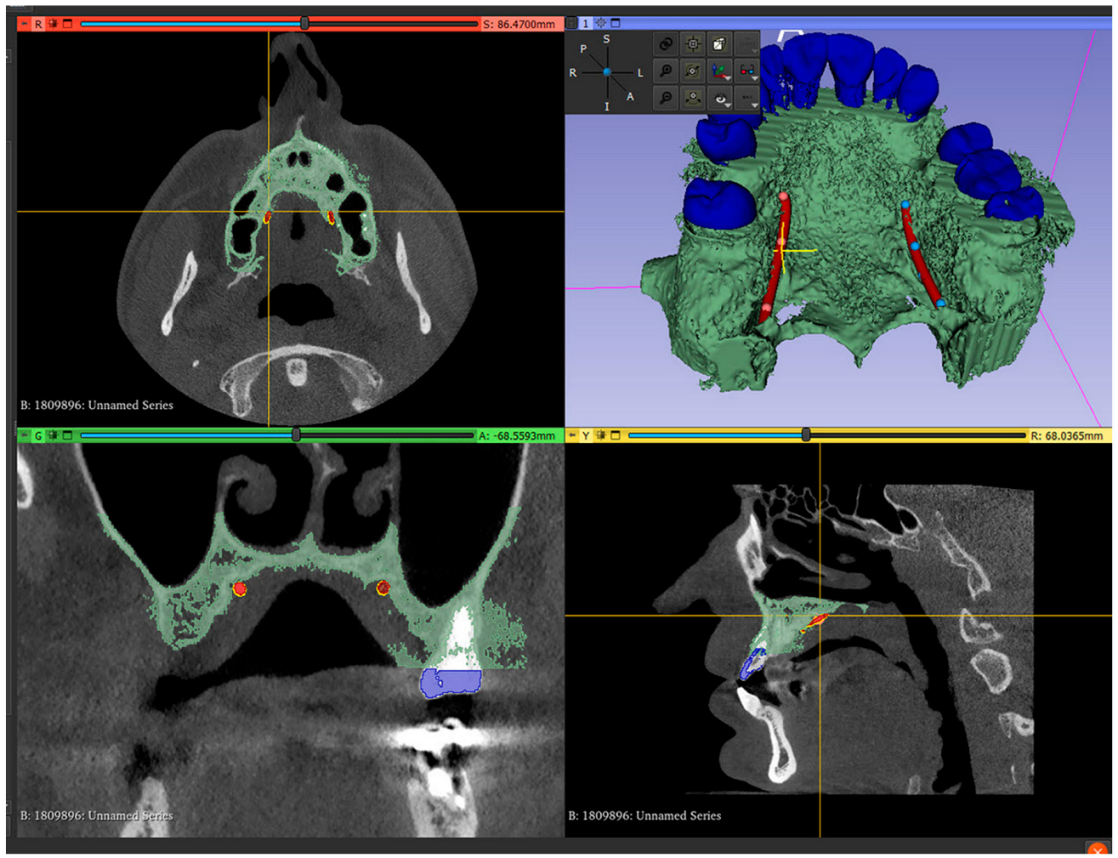Click the pin icon in the red slice bar
Image resolution: width=1118 pixels, height=858 pixels.
point(24,24)
